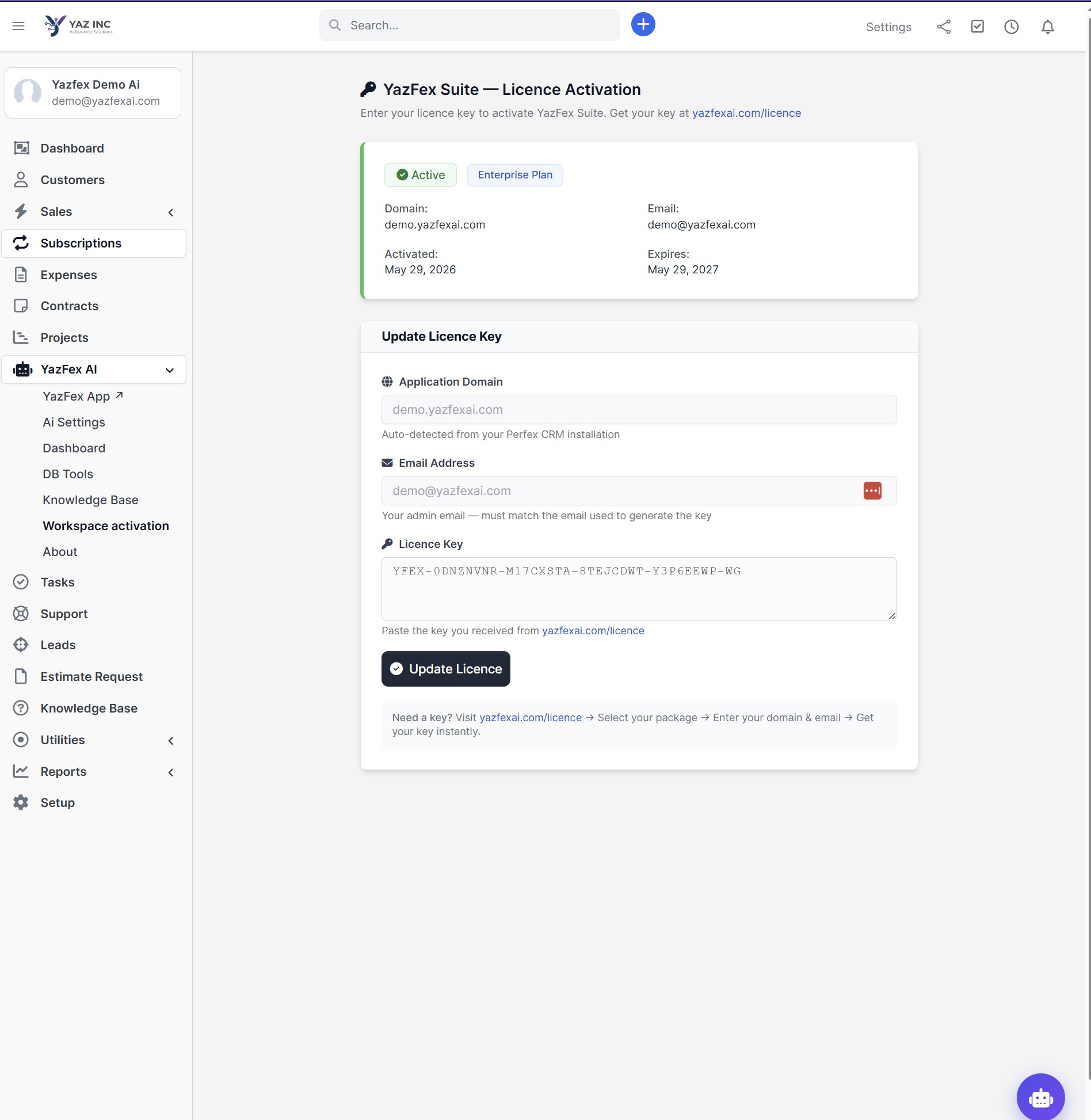Open the timesheet clock icon
Image resolution: width=1091 pixels, height=1120 pixels.
[1011, 27]
